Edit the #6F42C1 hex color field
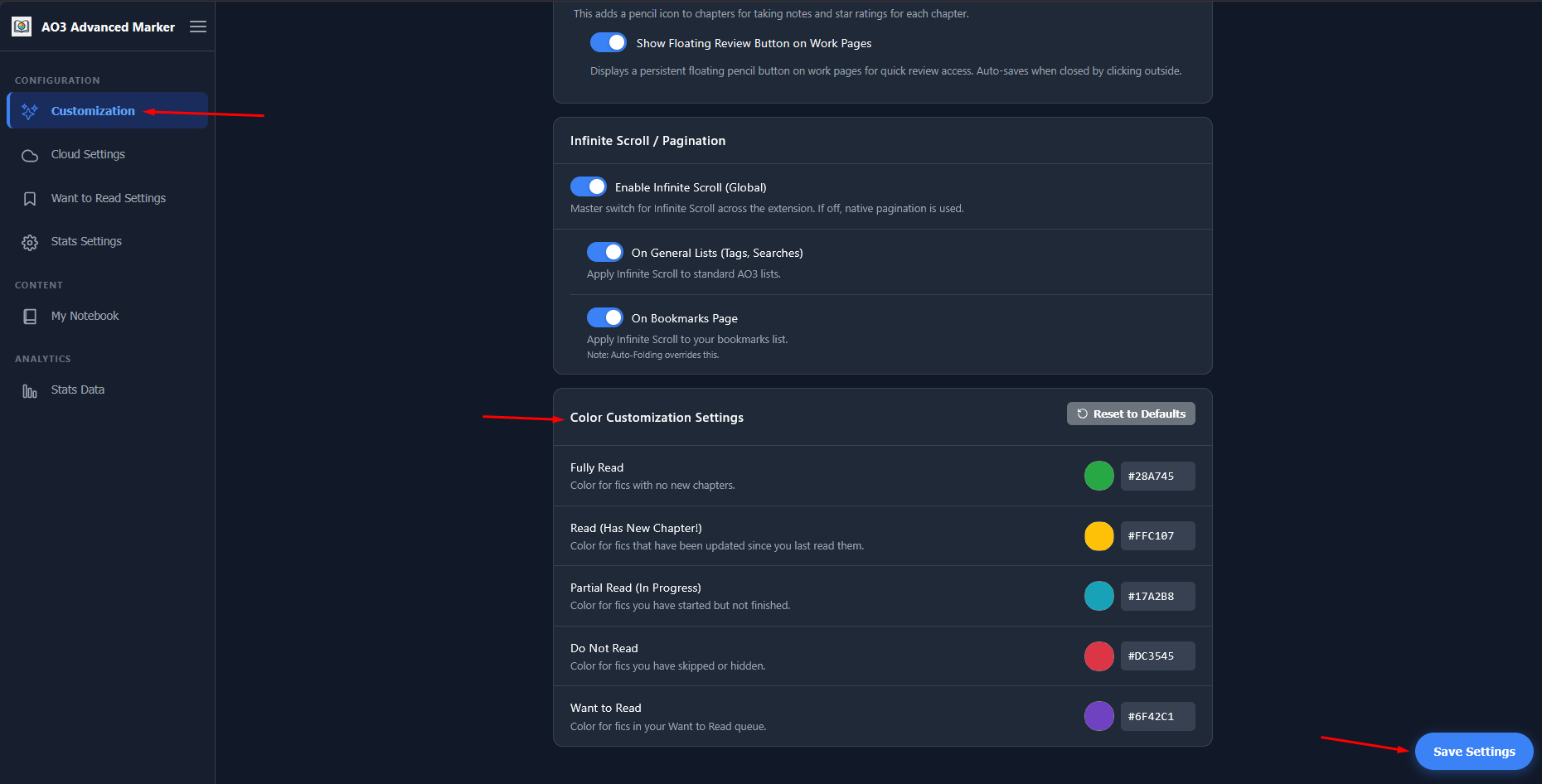Image resolution: width=1542 pixels, height=784 pixels. pyautogui.click(x=1158, y=716)
